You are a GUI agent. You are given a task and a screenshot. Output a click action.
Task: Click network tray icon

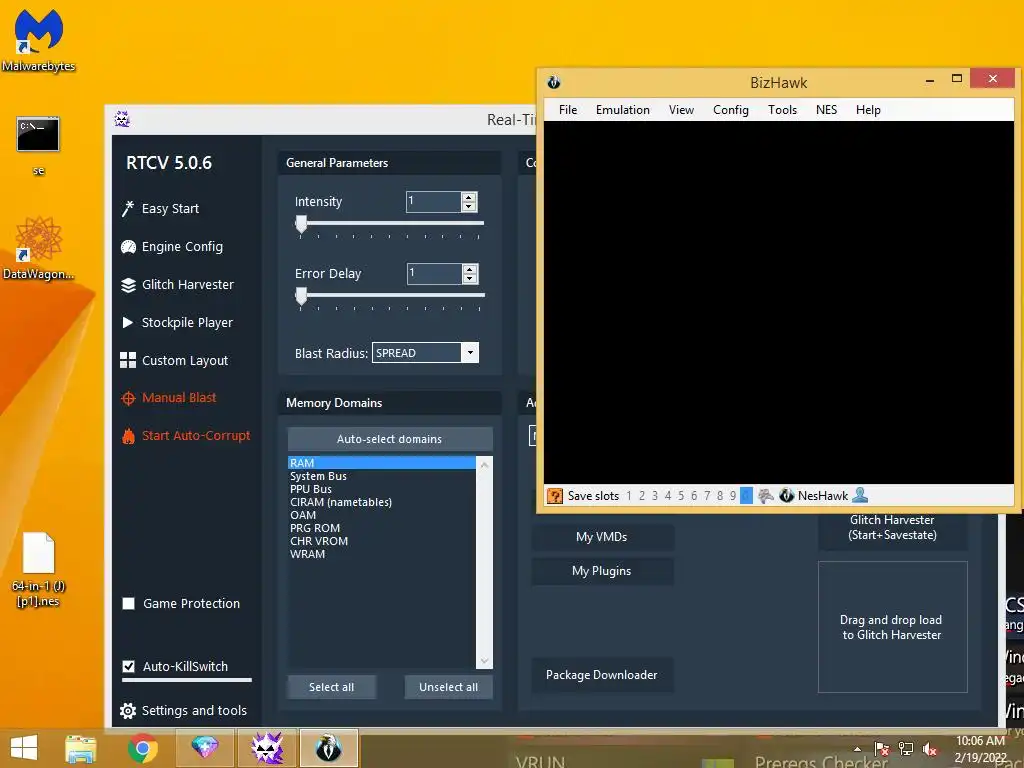pyautogui.click(x=906, y=749)
